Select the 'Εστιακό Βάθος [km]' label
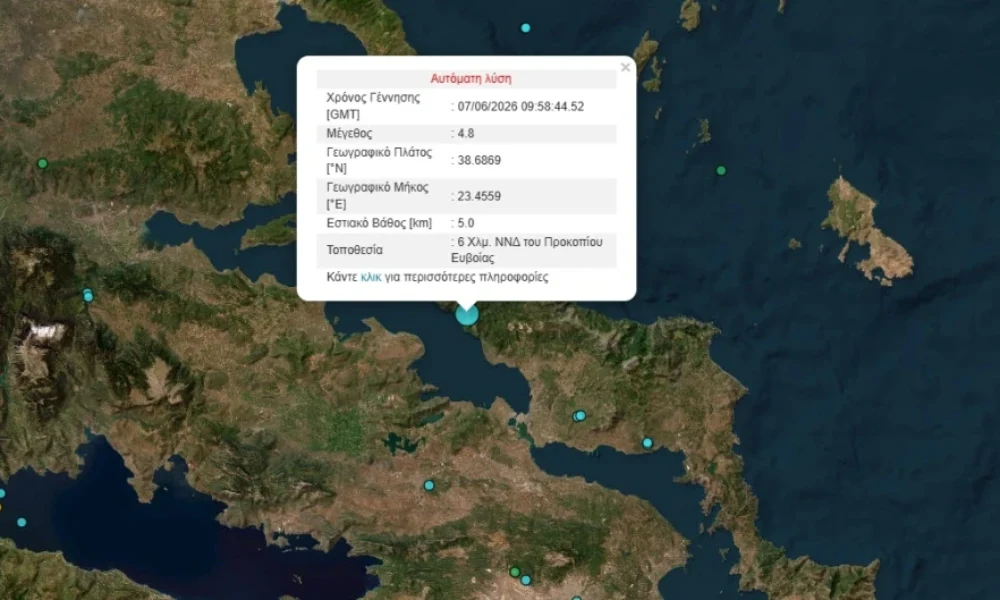The height and width of the screenshot is (600, 1000). [379, 223]
